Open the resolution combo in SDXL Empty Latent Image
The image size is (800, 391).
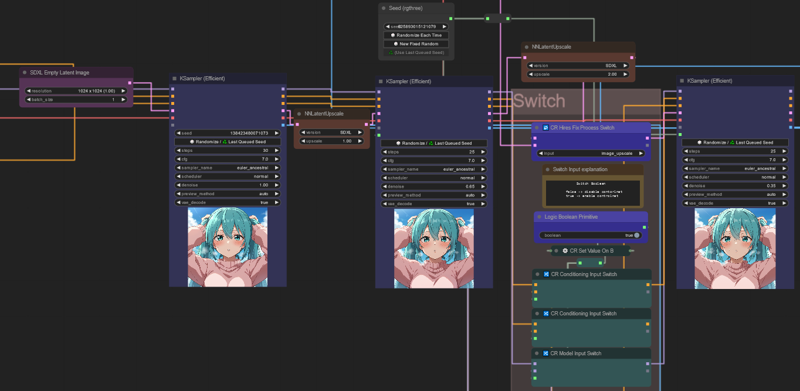(x=76, y=91)
